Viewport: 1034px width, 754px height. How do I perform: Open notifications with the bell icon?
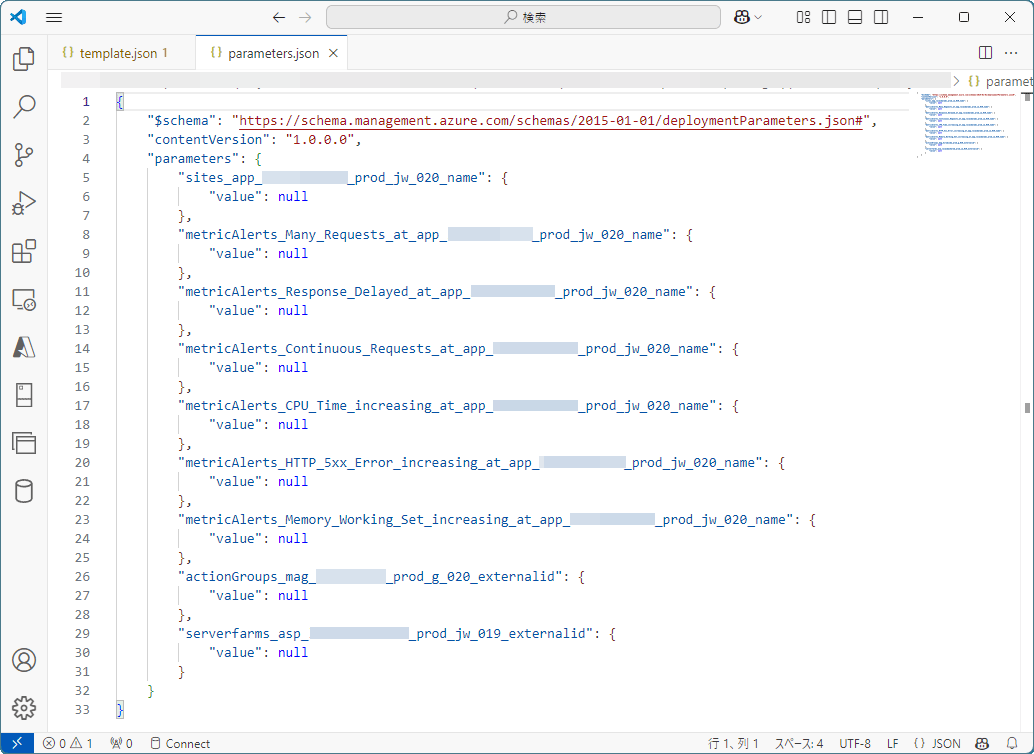click(1011, 743)
